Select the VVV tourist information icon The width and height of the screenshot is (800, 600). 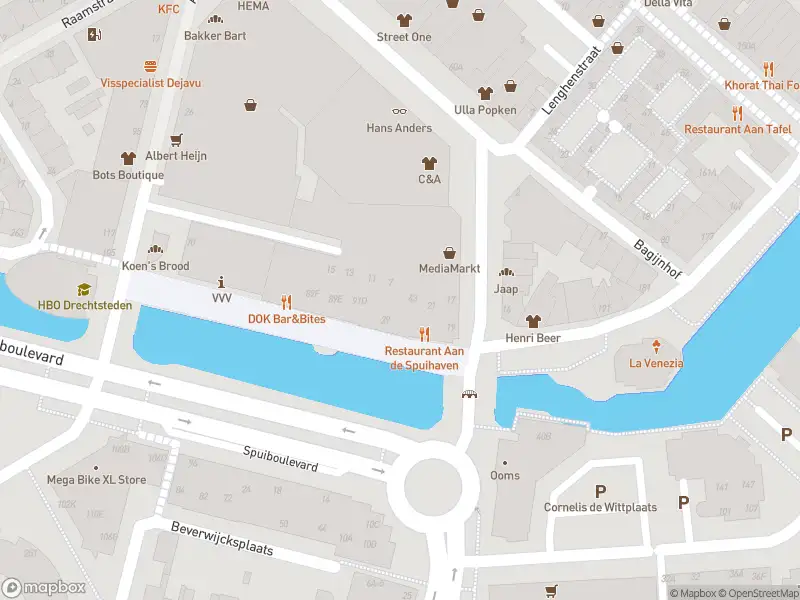(221, 282)
